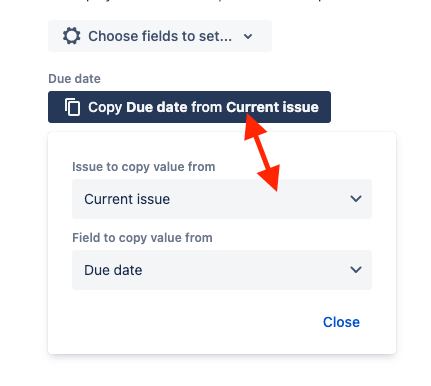Click the word Copy in the dark button

coord(105,108)
